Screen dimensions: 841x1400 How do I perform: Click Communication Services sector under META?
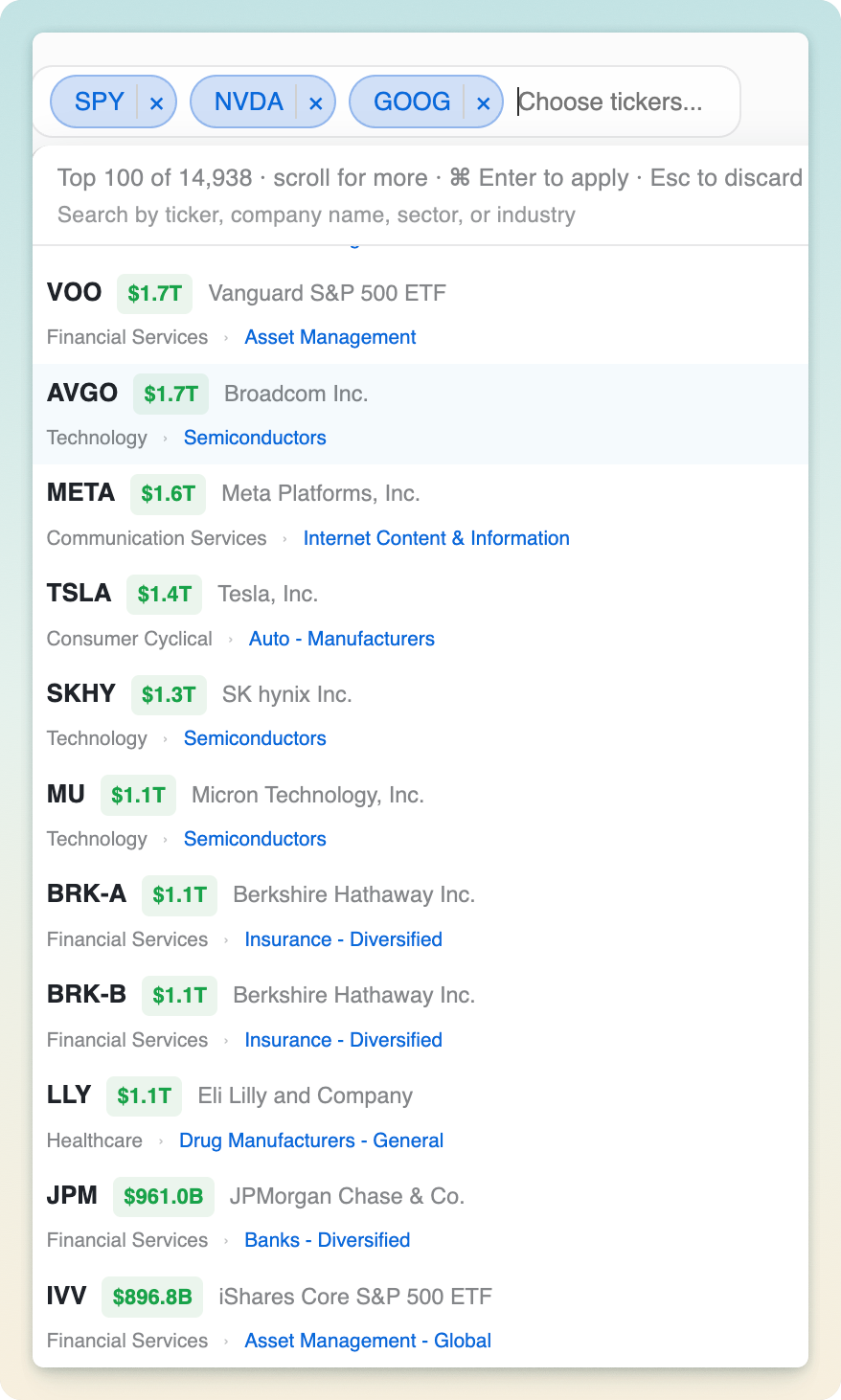coord(157,538)
